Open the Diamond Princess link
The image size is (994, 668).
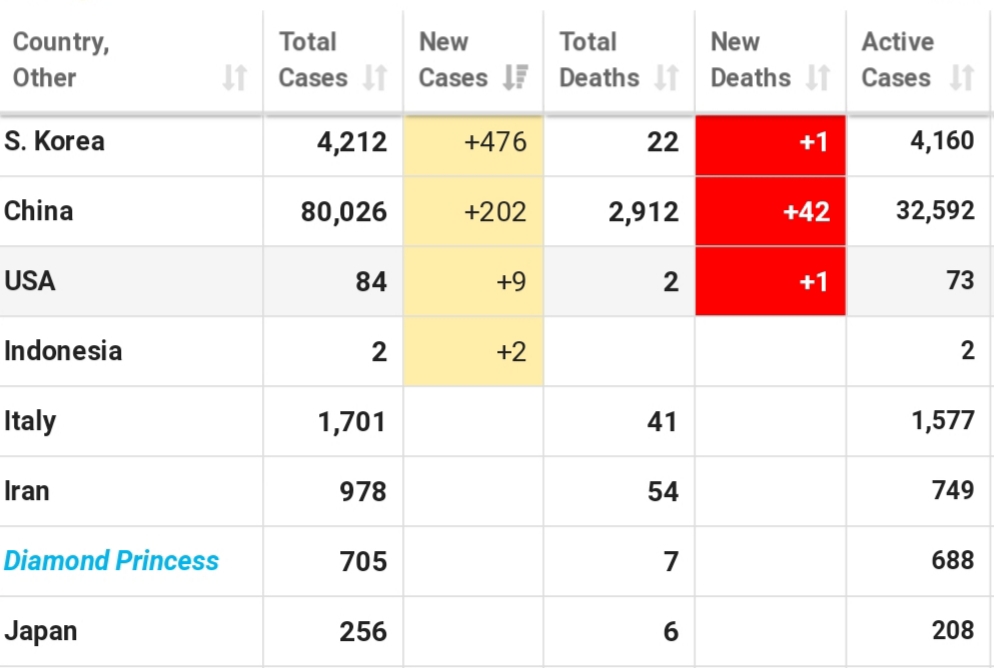pos(111,561)
